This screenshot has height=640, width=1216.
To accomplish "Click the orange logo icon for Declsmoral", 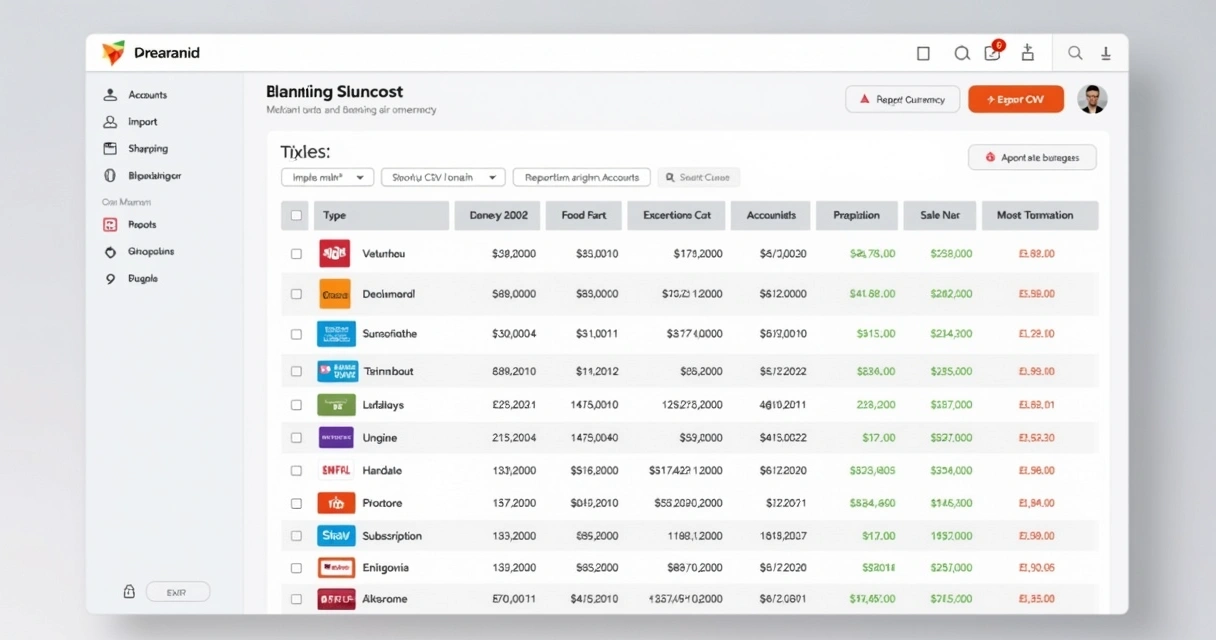I will click(x=335, y=294).
